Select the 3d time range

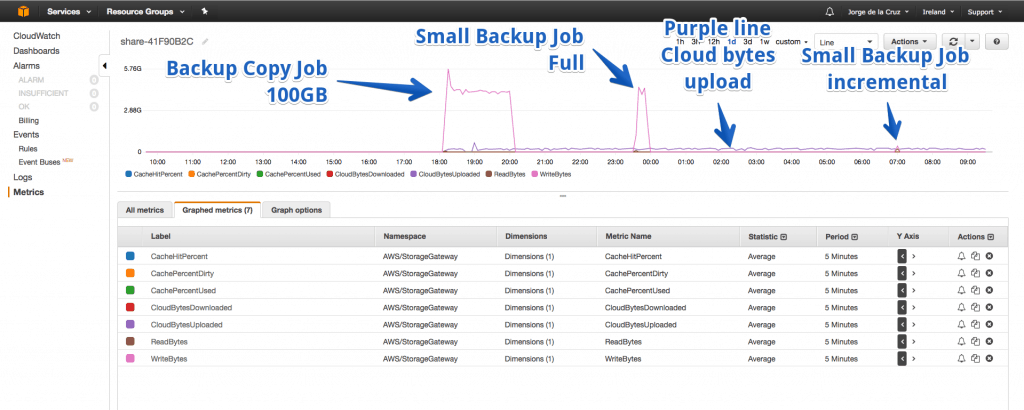(748, 41)
